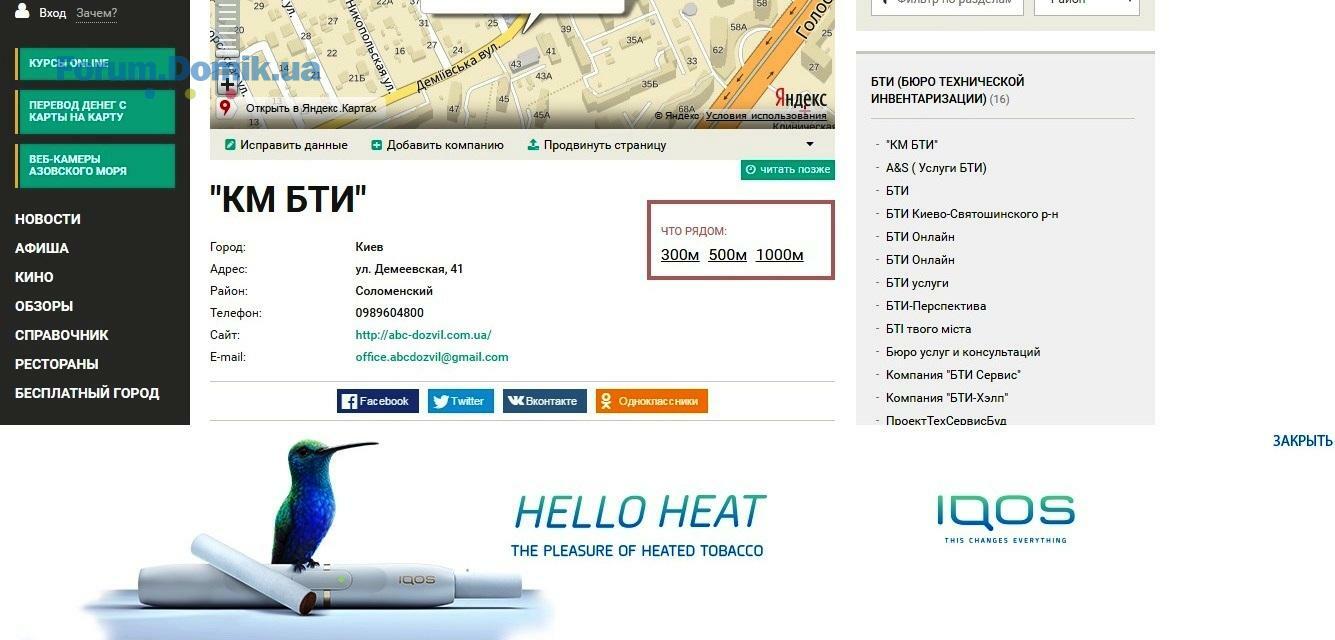Open the Фильтр по разделам dropdown

click(x=947, y=5)
